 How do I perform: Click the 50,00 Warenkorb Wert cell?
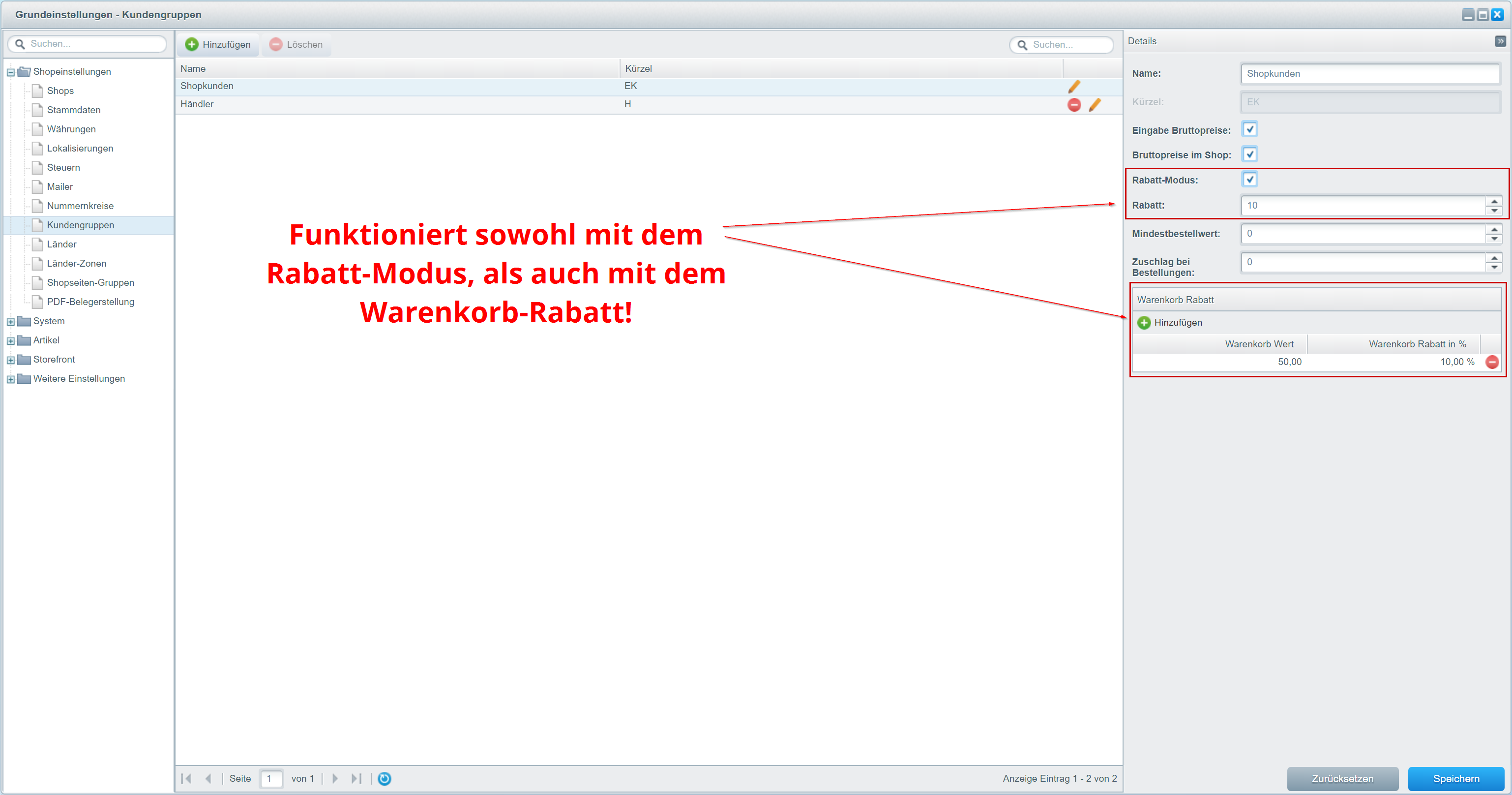click(x=1220, y=362)
